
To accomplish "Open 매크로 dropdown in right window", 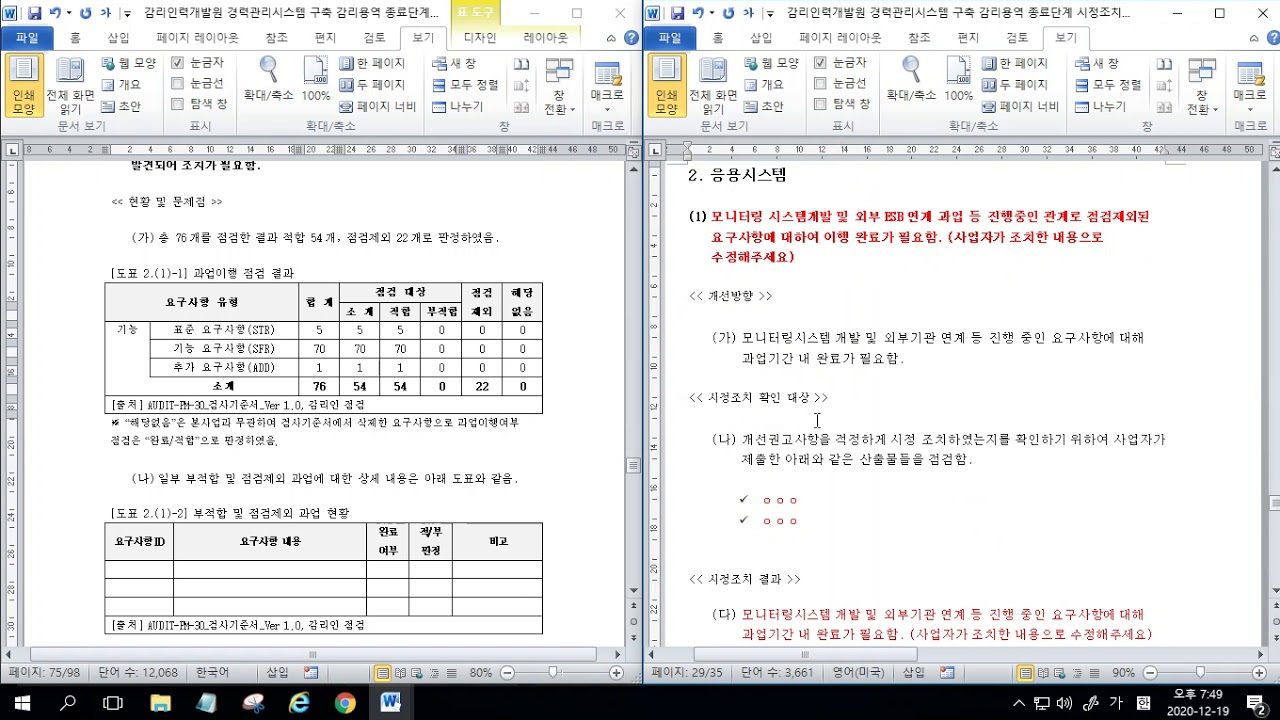I will (1250, 86).
